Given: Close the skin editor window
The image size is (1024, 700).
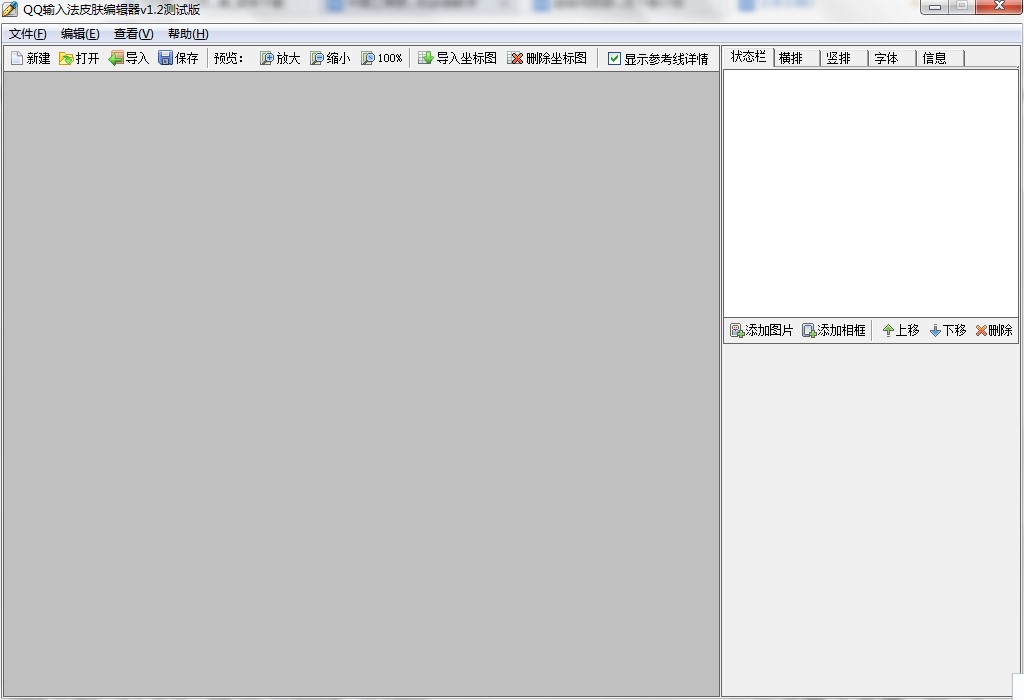Looking at the screenshot, I should click(x=999, y=7).
